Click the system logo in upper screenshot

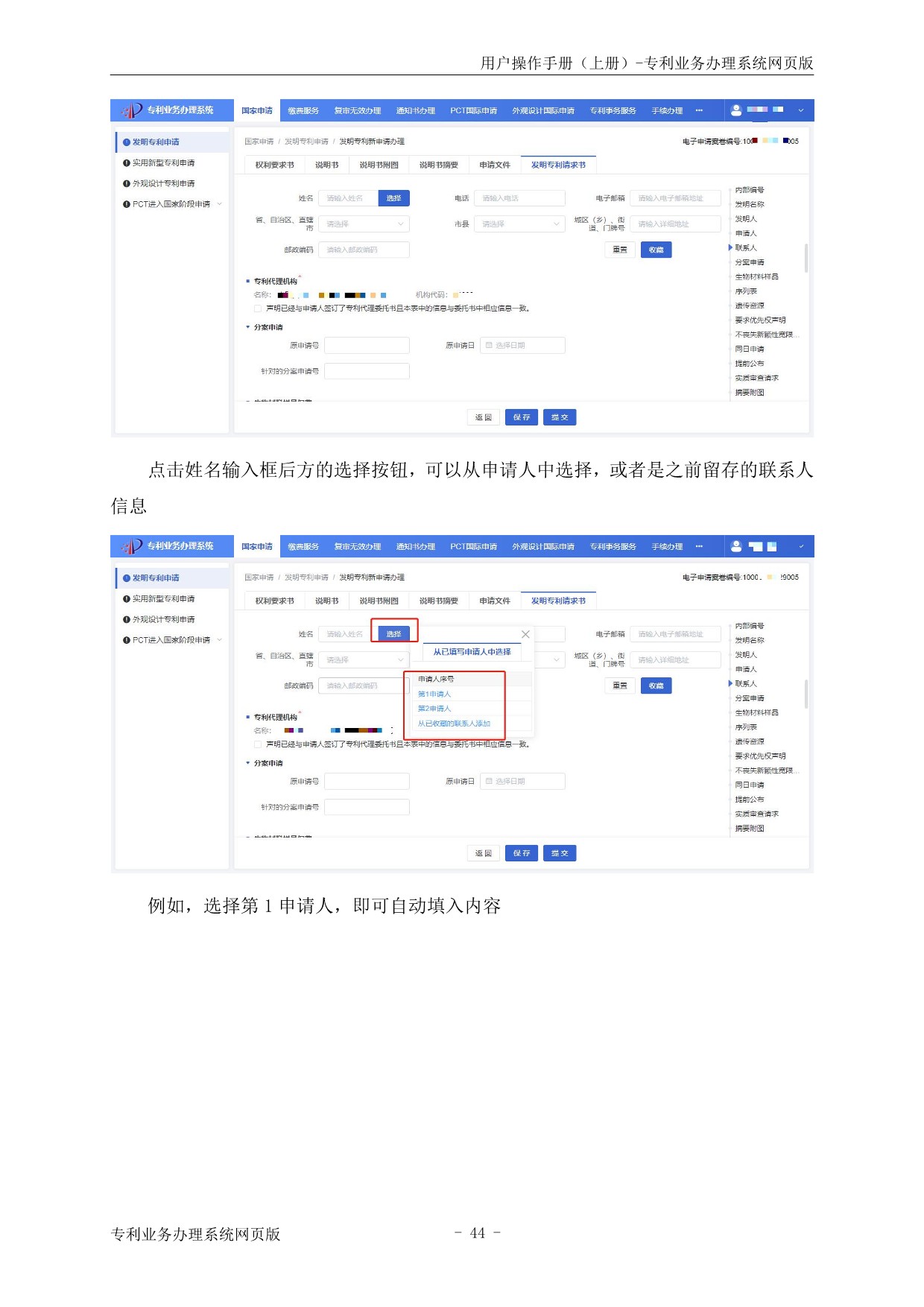[132, 110]
